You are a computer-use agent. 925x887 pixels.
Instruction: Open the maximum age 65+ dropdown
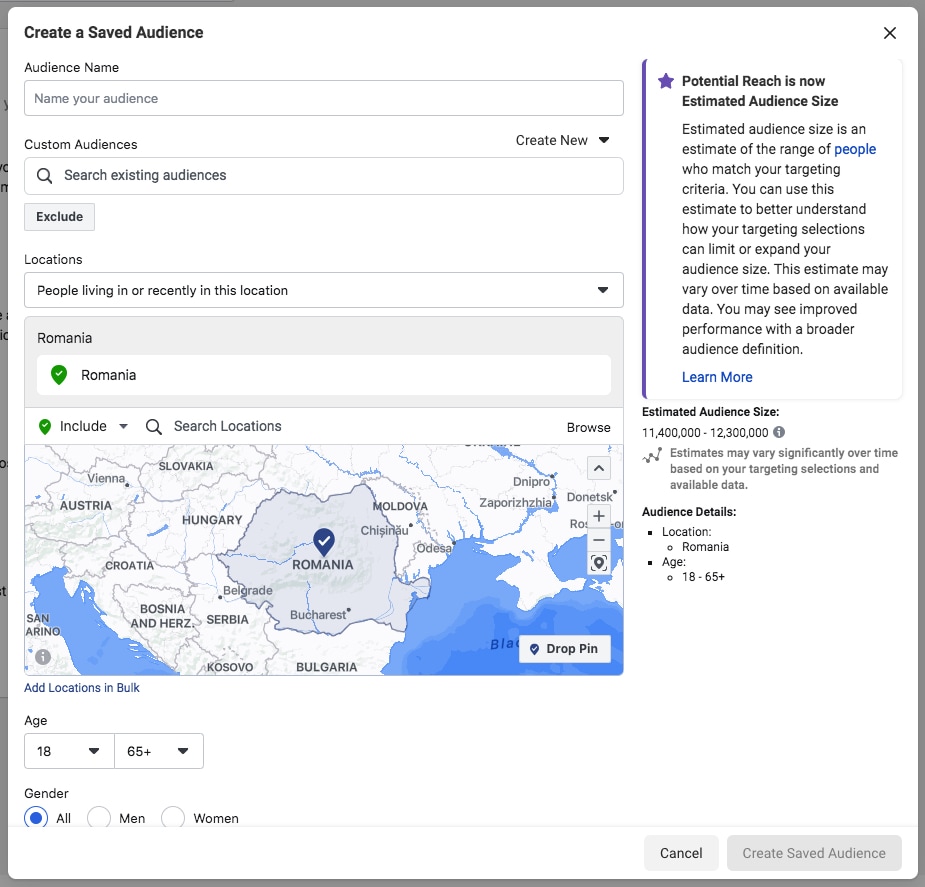click(x=159, y=751)
